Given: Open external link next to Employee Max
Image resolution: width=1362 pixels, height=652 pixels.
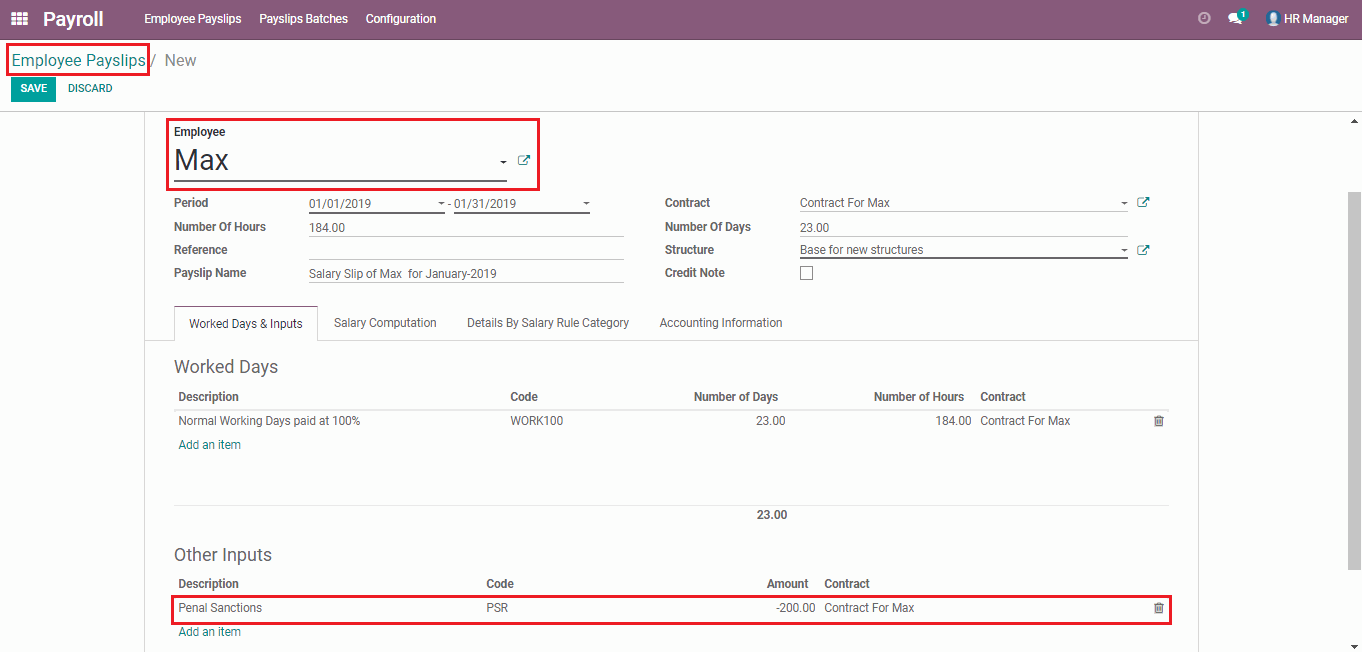Looking at the screenshot, I should pos(524,161).
